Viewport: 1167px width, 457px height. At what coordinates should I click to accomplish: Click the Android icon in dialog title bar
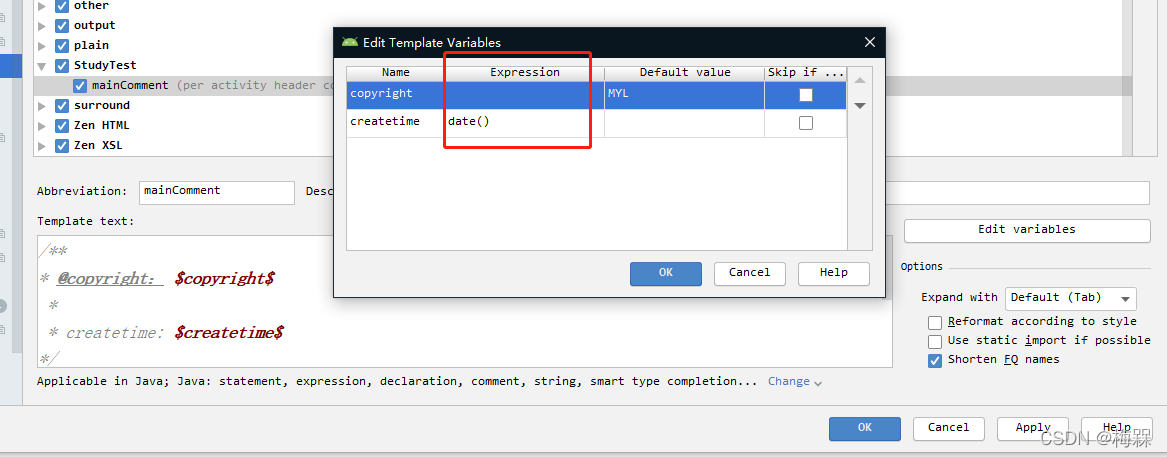point(349,42)
